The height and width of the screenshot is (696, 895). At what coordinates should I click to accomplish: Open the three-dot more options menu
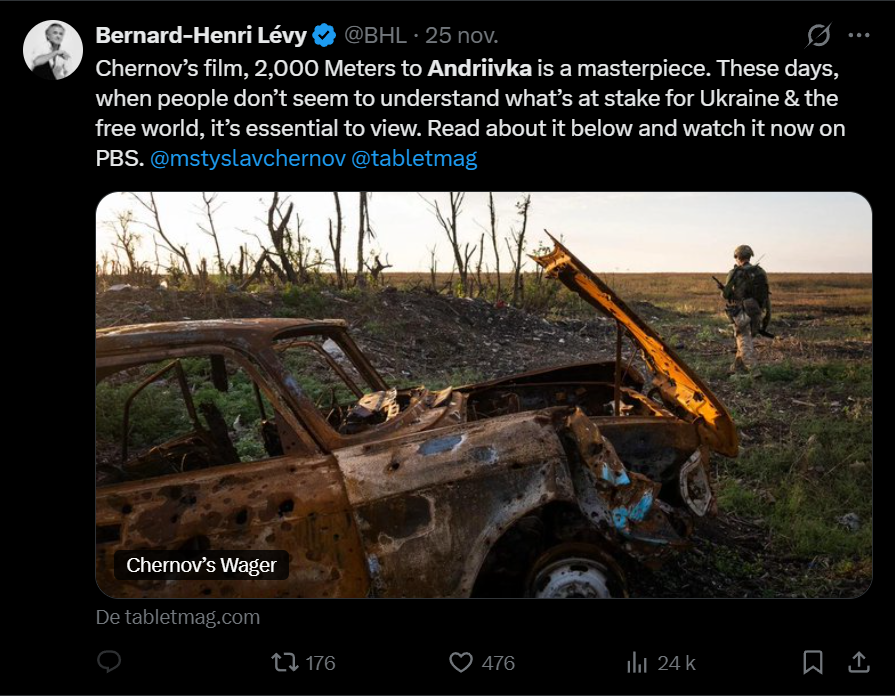coord(858,36)
